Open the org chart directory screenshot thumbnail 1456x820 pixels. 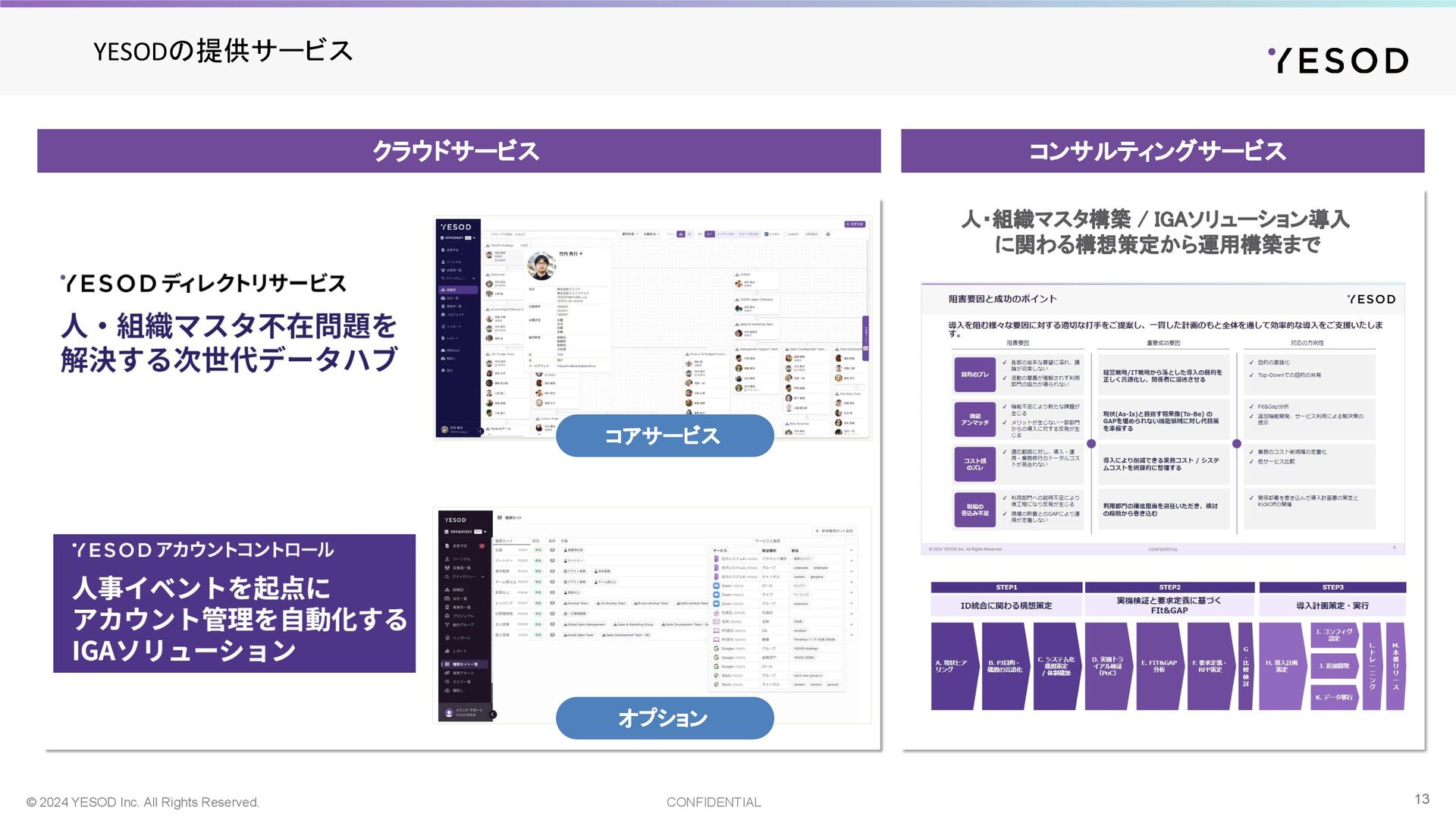point(653,328)
